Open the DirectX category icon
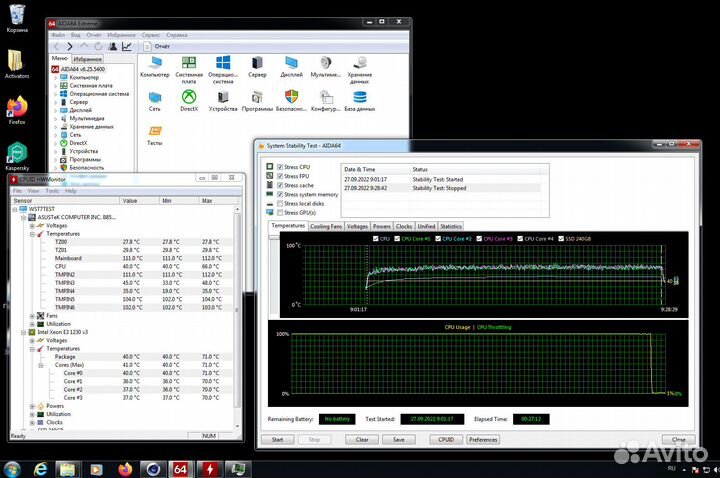 click(189, 101)
